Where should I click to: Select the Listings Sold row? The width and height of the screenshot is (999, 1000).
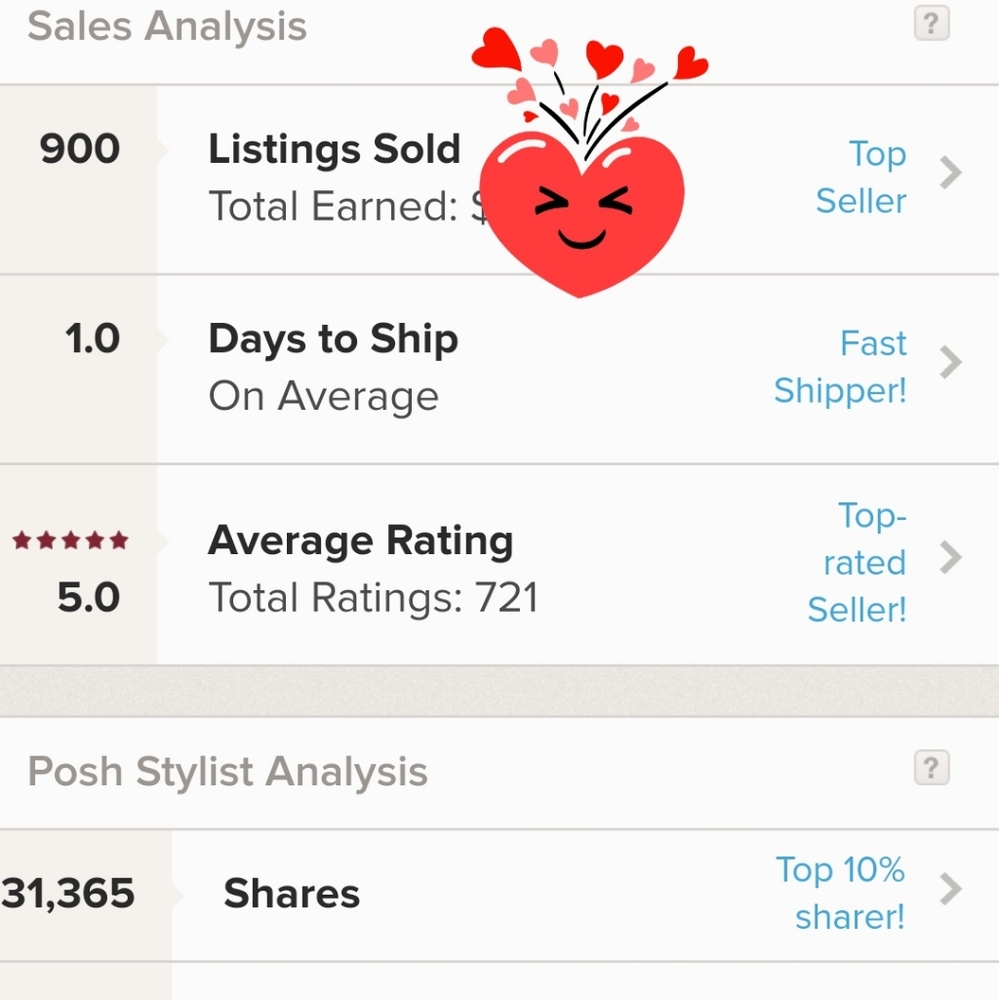[500, 180]
